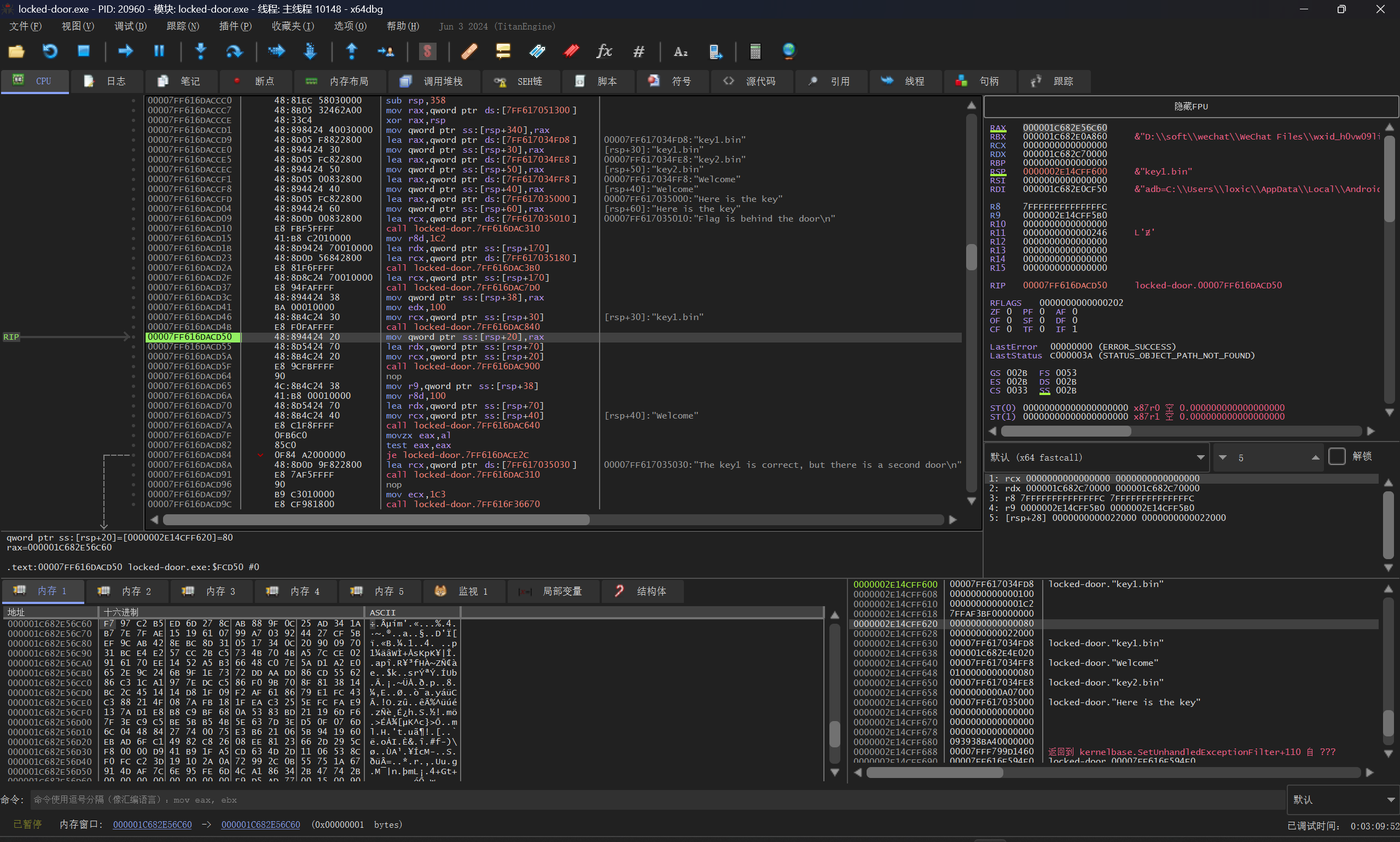Click the CF flag value
The width and height of the screenshot is (1400, 842).
(x=1009, y=329)
